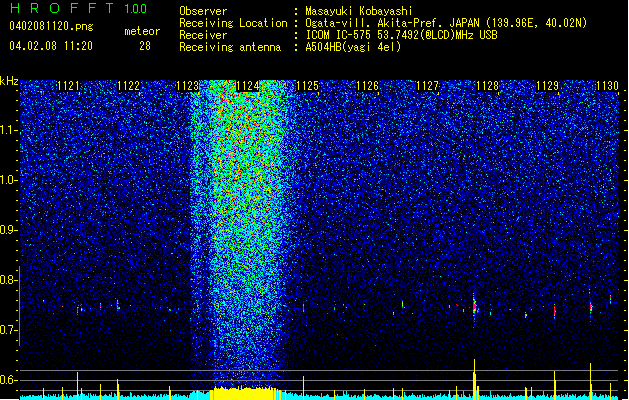Click the 1121 time marker

tap(69, 86)
